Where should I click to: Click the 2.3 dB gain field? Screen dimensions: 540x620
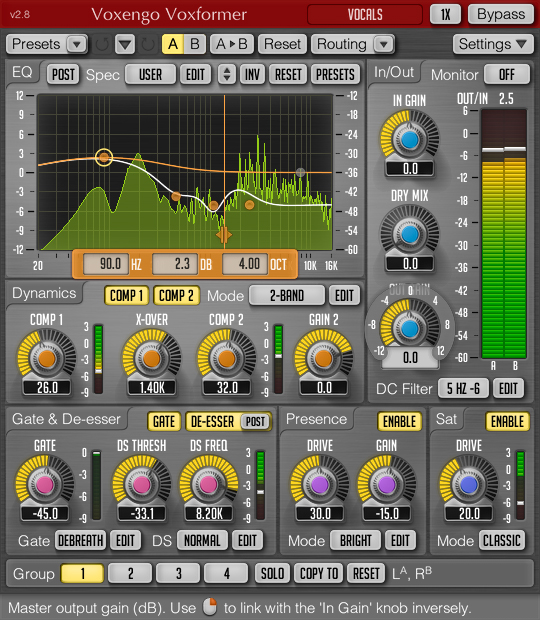(x=175, y=264)
